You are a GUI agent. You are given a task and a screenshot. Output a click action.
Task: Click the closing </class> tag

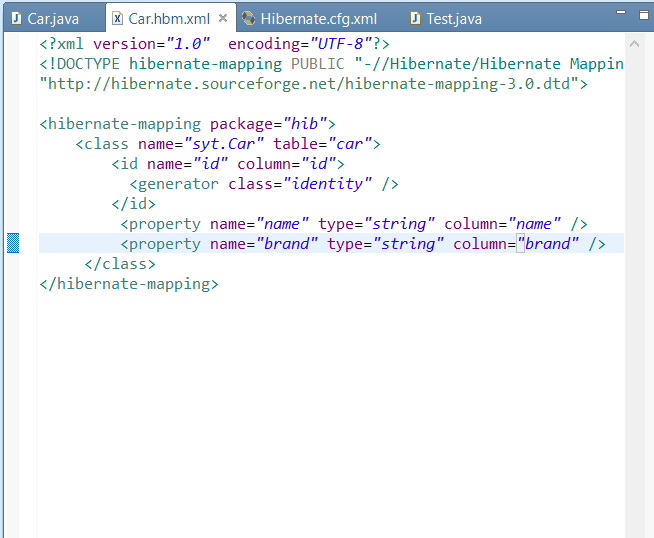(120, 264)
